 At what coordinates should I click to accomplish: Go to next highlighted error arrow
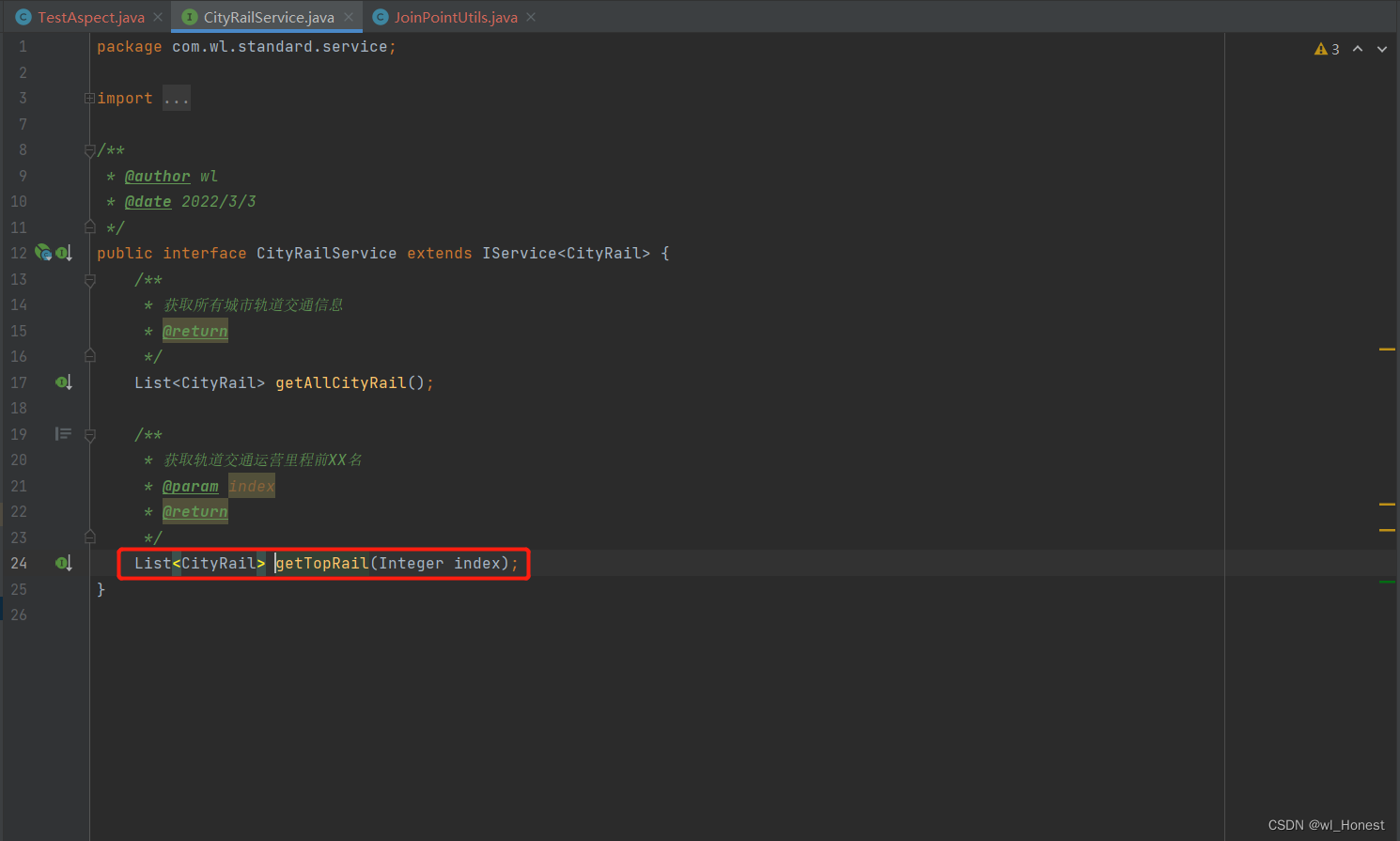coord(1382,49)
